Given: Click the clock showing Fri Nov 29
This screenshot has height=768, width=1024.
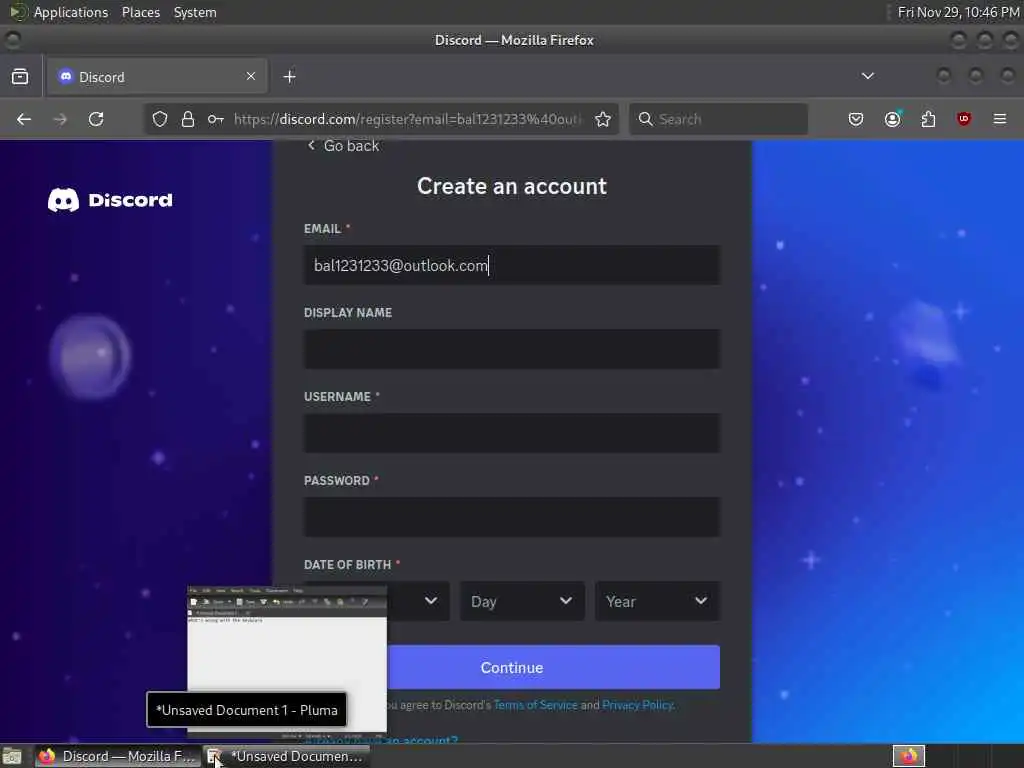Looking at the screenshot, I should [x=958, y=12].
